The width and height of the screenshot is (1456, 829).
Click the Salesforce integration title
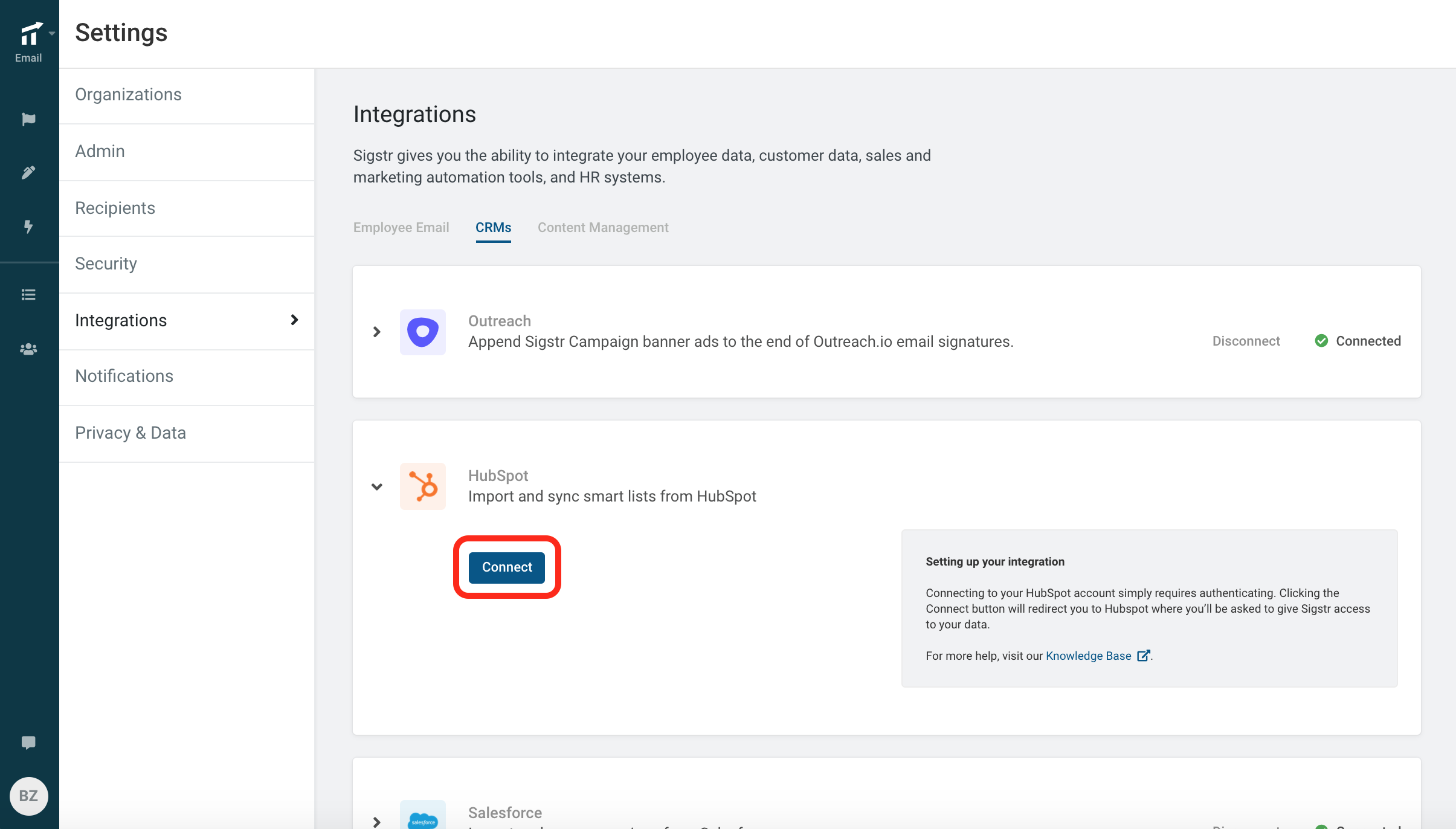[x=504, y=813]
